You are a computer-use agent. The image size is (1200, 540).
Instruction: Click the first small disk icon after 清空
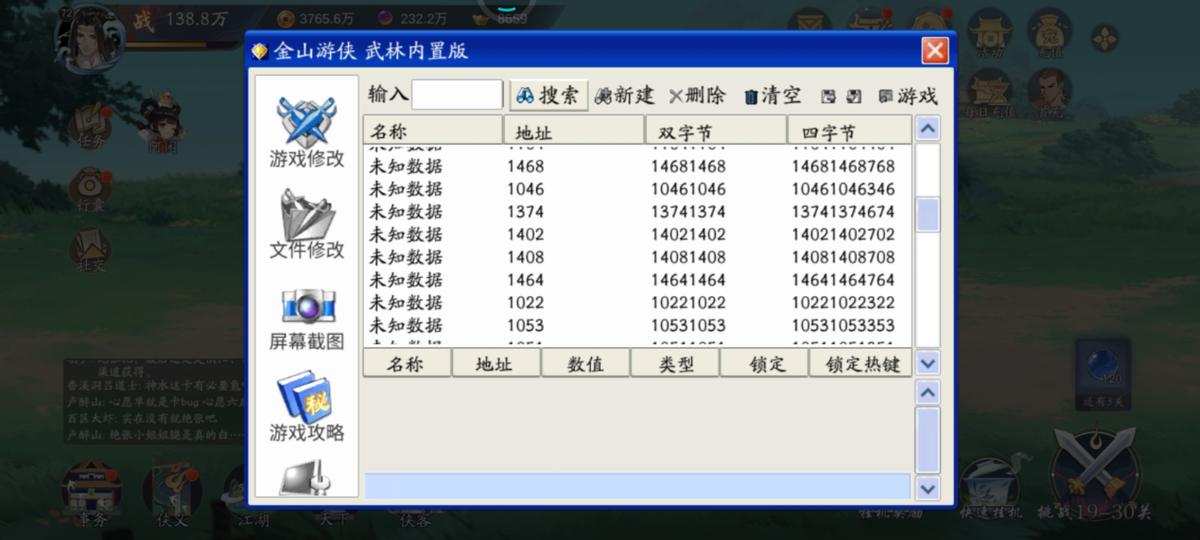tap(828, 97)
